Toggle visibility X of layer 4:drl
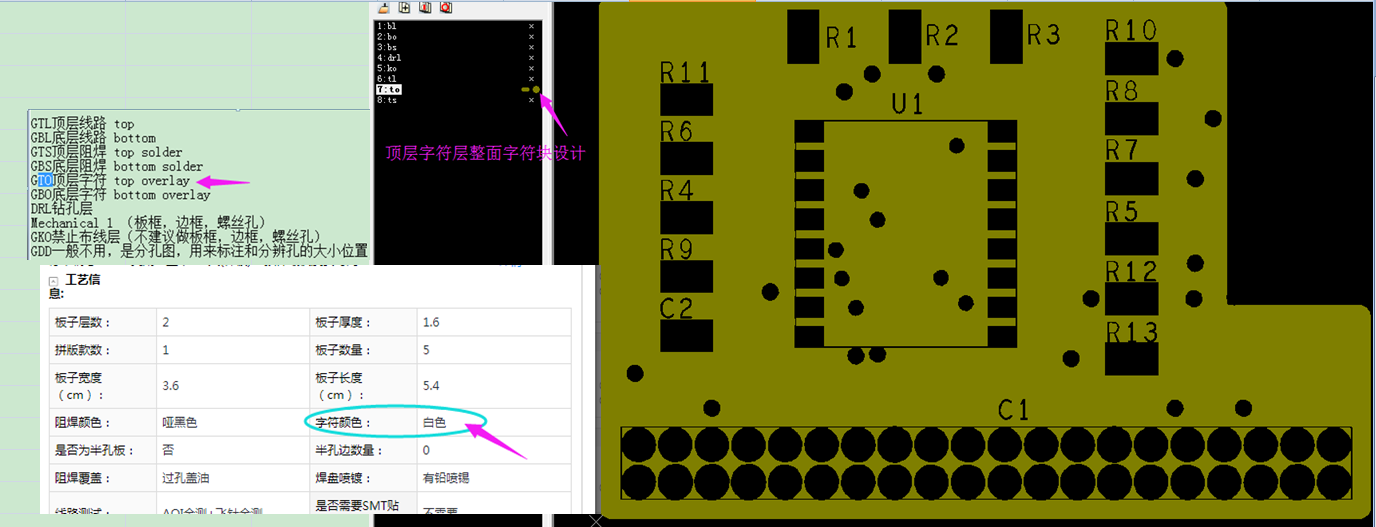Viewport: 1376px width, 527px height. (x=531, y=58)
